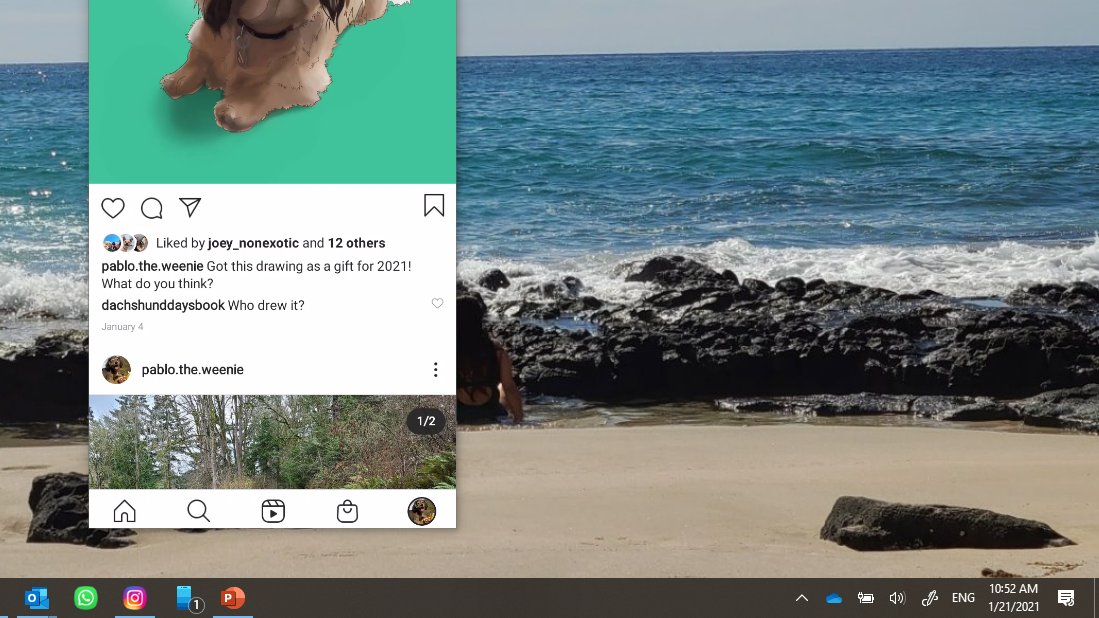Viewport: 1099px width, 618px height.
Task: Open pablo.the.weenie username in the next post header
Action: 193,369
